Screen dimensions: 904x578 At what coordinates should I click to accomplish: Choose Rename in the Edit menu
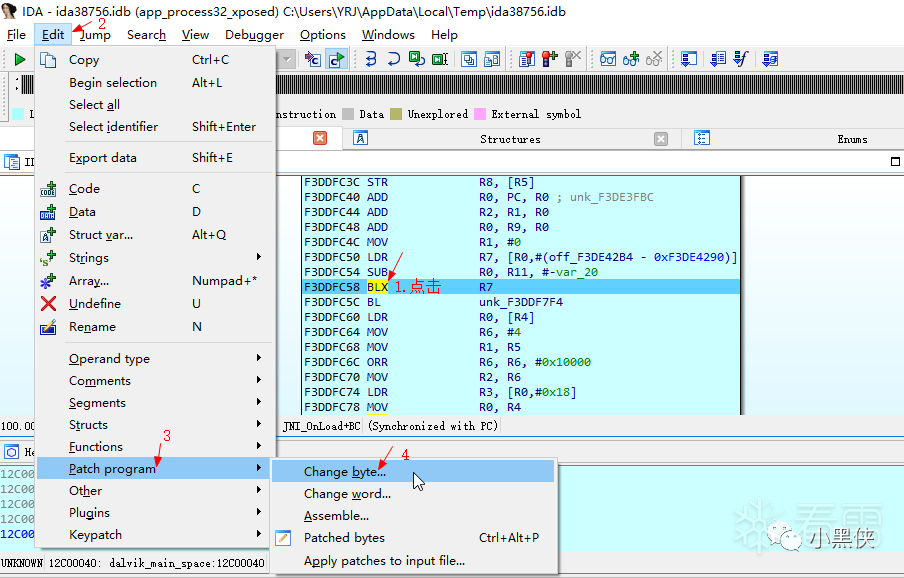pyautogui.click(x=155, y=327)
